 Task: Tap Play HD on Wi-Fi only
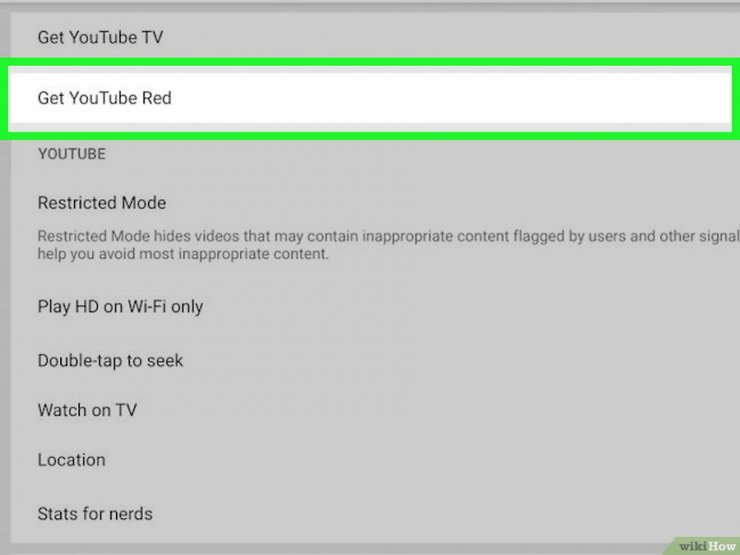click(x=120, y=307)
